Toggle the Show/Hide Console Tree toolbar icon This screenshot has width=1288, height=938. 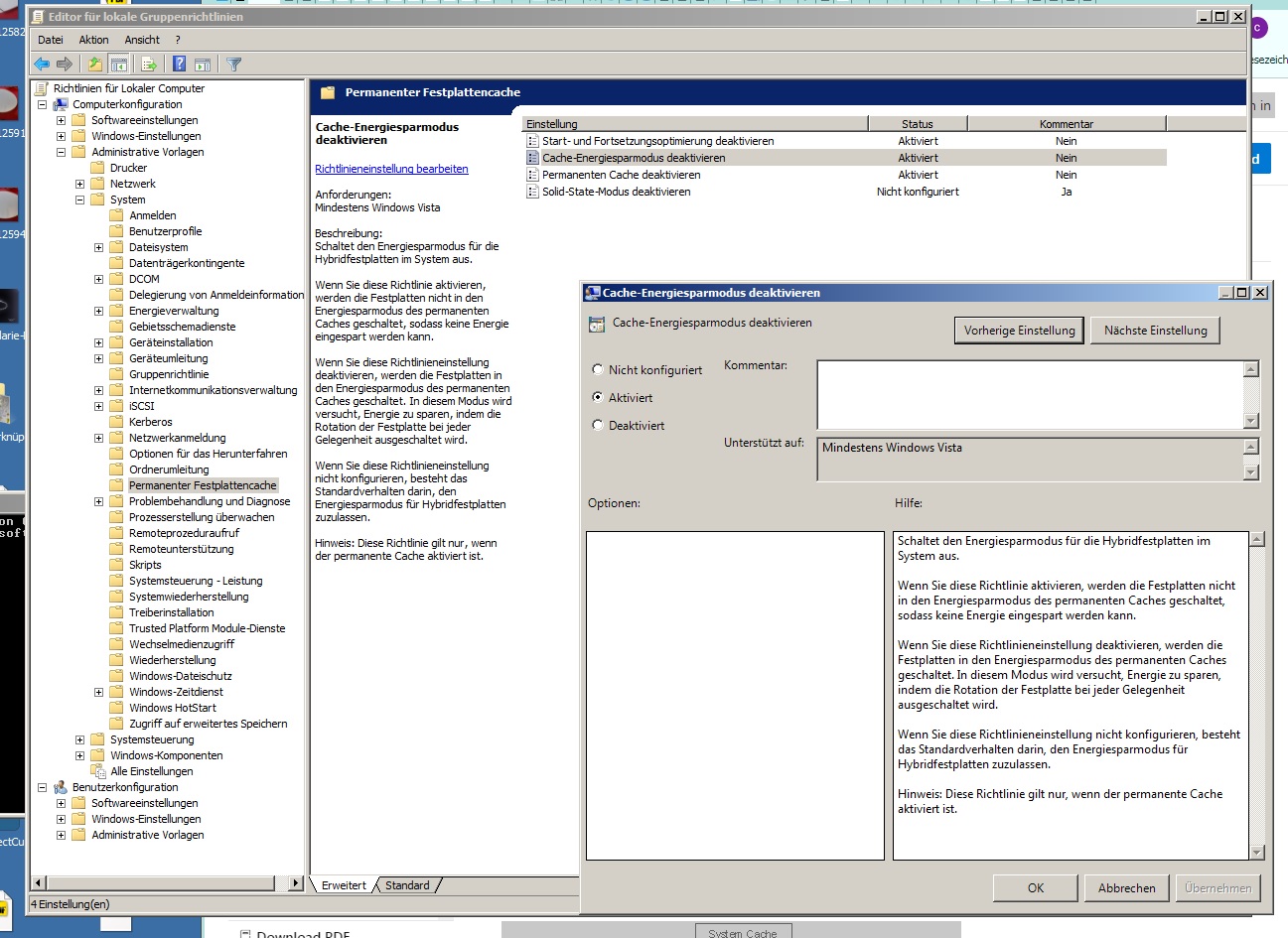click(x=119, y=65)
